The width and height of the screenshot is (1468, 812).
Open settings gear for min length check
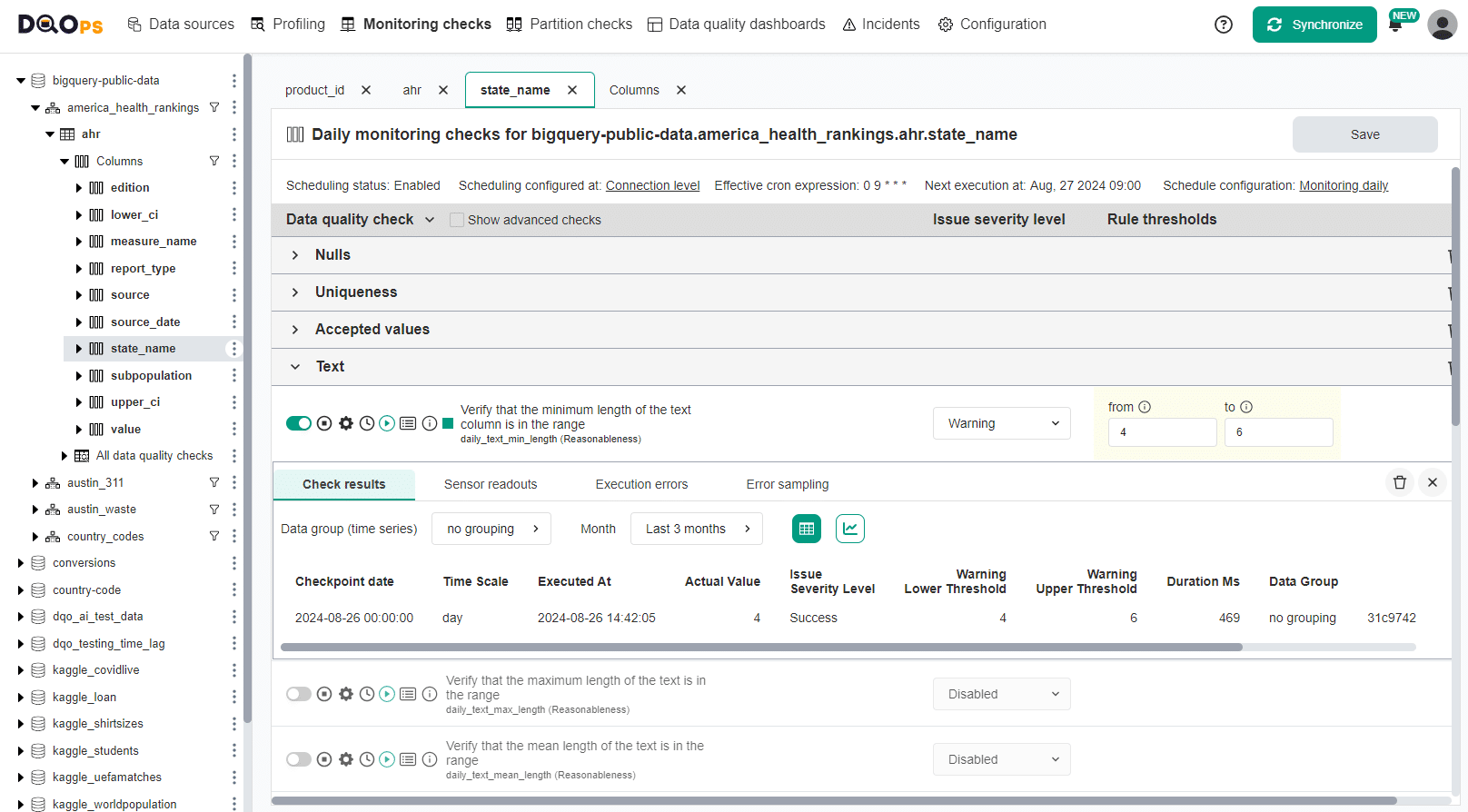click(x=346, y=423)
